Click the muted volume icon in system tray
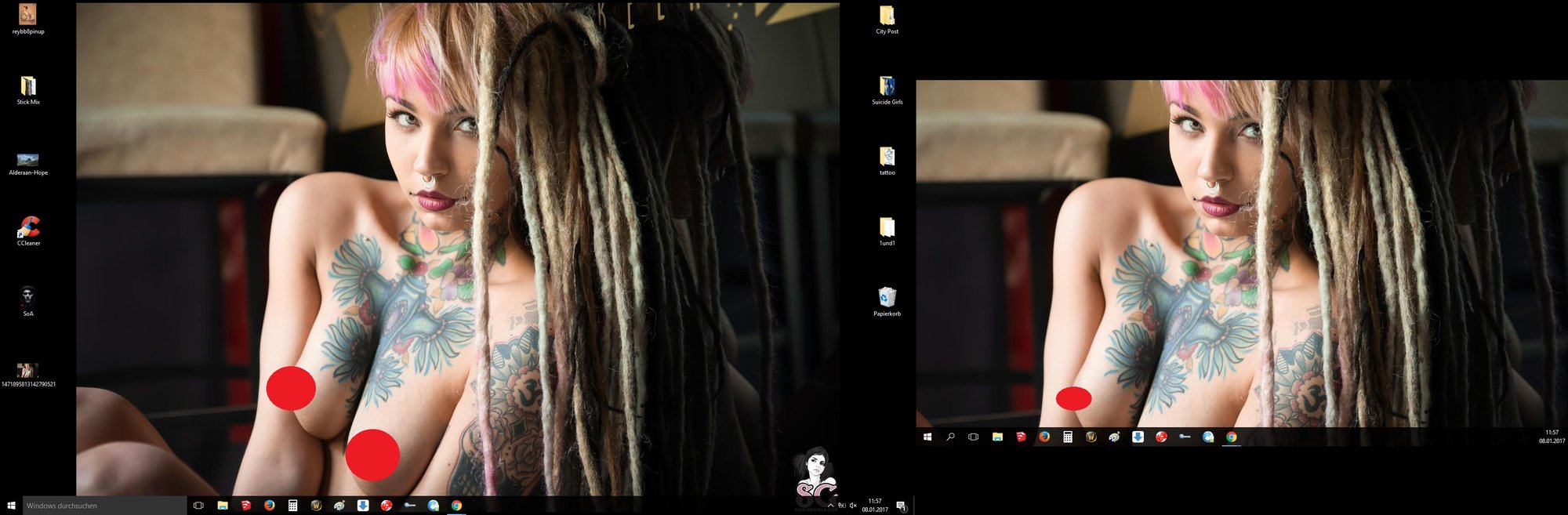The image size is (1568, 515). click(x=853, y=506)
